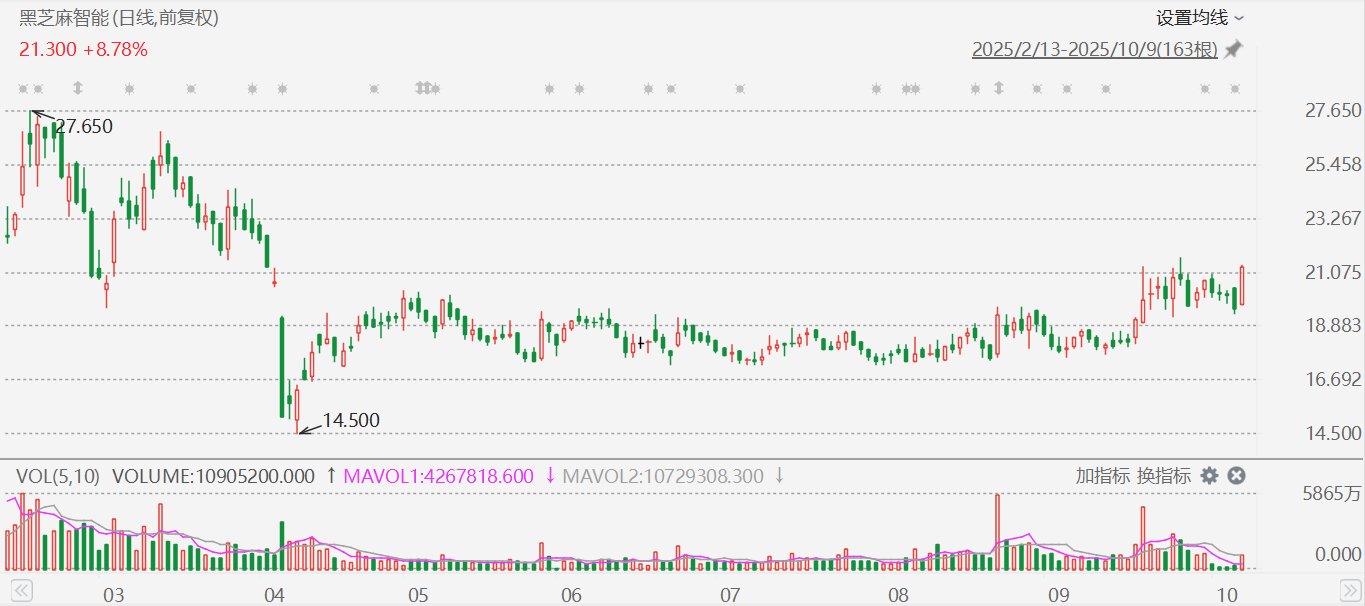Viewport: 1365px width, 606px height.
Task: Click the clustered event markers above May
Action: pyautogui.click(x=427, y=89)
